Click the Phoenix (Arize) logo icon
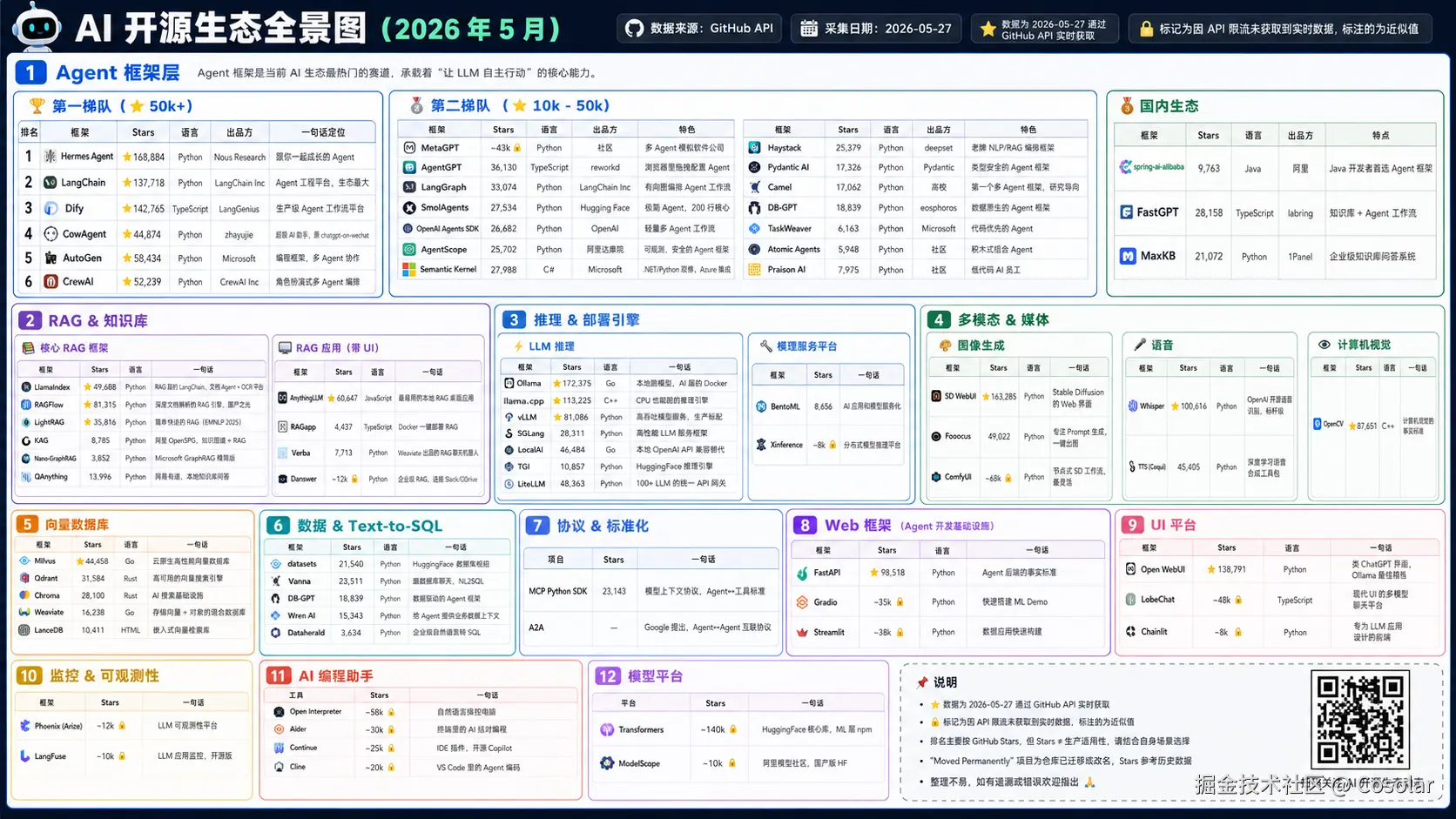The image size is (1456, 819). [24, 726]
